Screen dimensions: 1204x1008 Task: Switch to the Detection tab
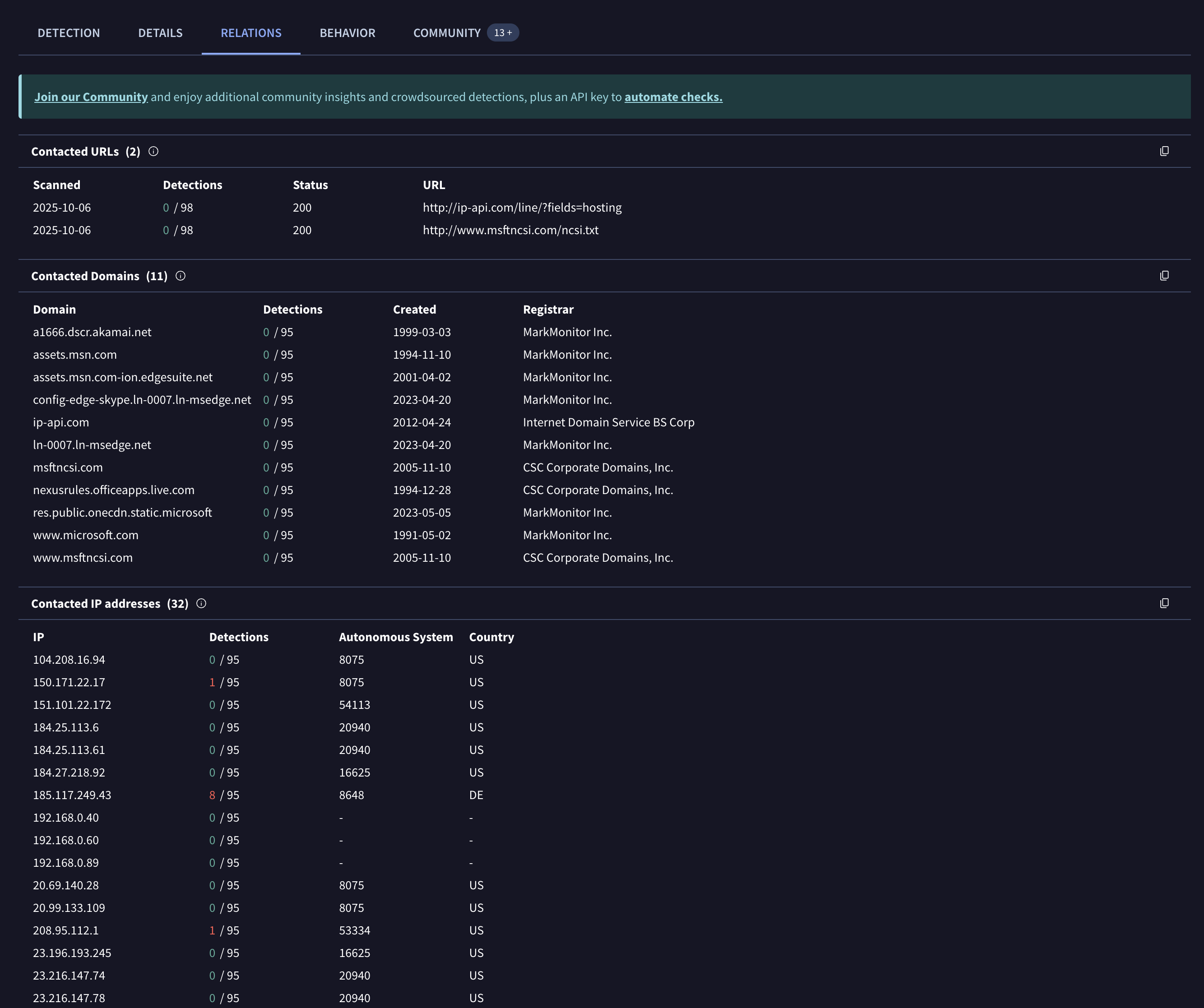[x=69, y=33]
